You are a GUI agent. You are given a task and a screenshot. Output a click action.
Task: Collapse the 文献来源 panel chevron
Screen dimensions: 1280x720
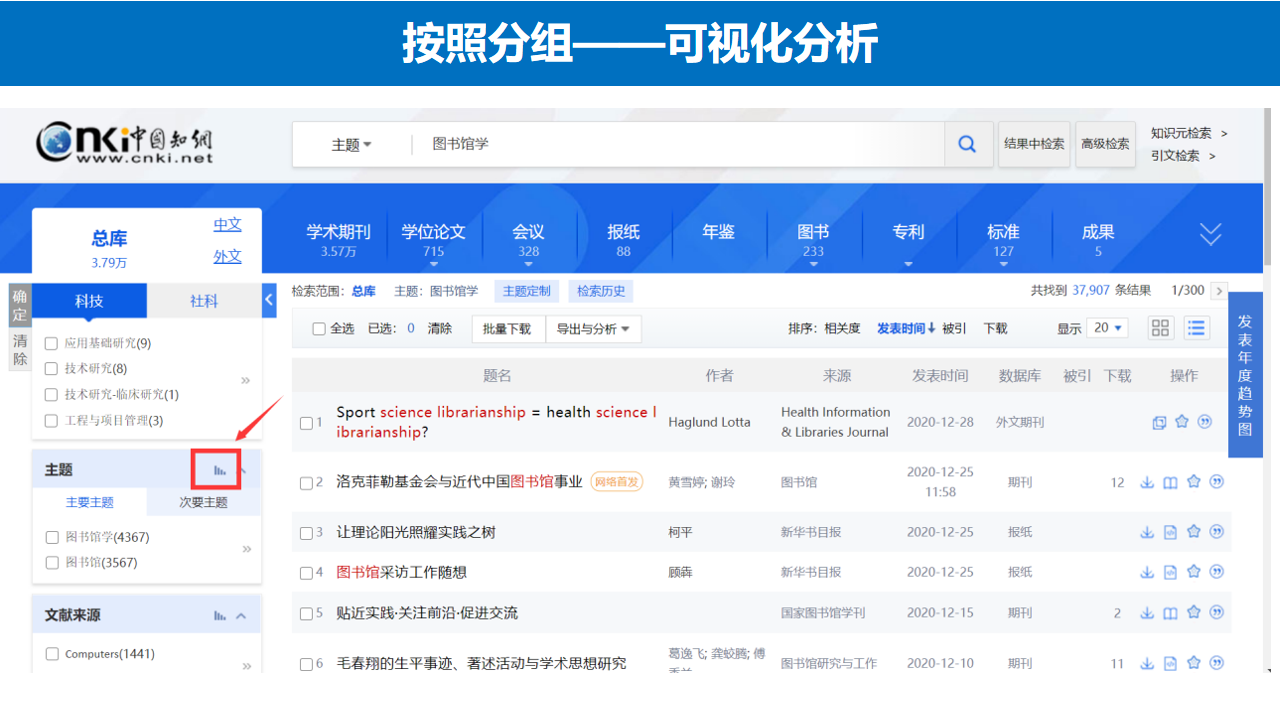click(x=241, y=616)
